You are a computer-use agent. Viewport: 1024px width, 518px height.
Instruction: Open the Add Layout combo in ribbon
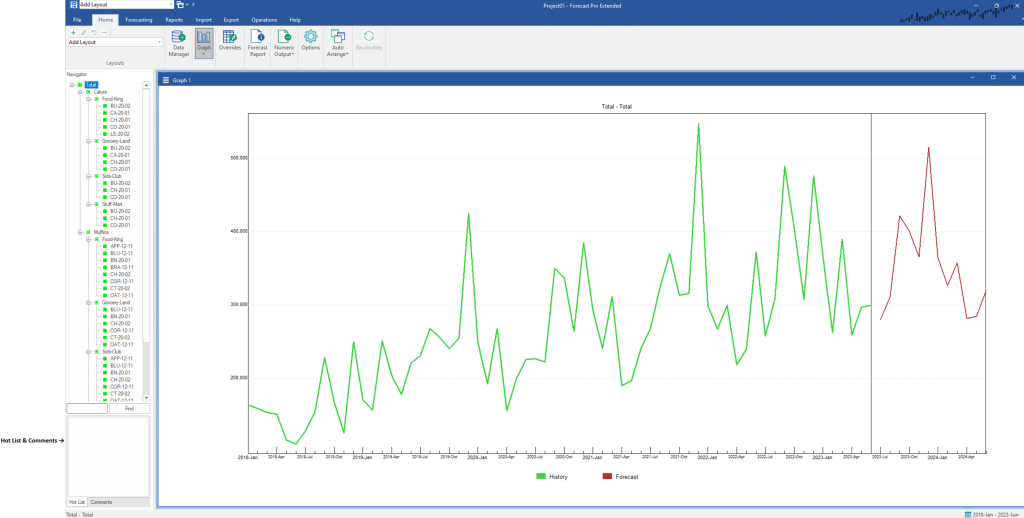pyautogui.click(x=115, y=42)
